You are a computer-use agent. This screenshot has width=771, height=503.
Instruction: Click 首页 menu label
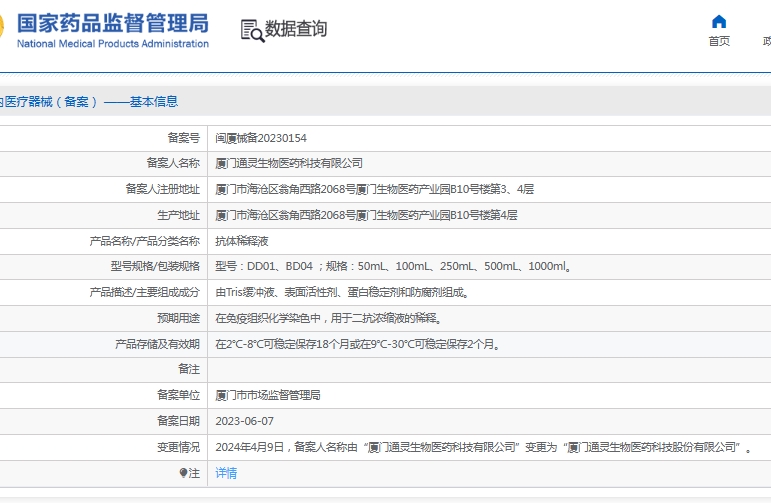click(719, 41)
